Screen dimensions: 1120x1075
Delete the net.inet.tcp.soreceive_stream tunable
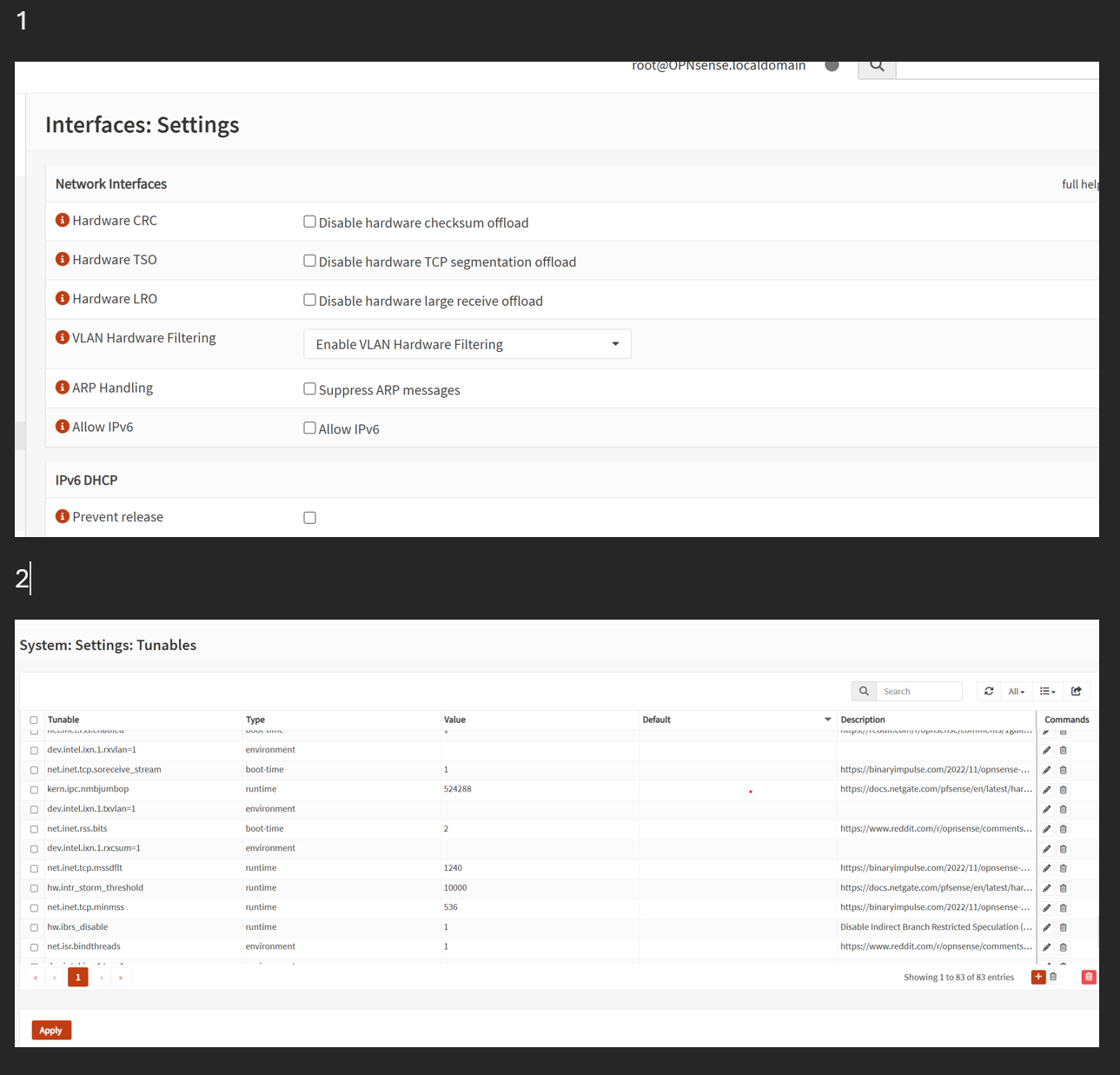point(1064,770)
